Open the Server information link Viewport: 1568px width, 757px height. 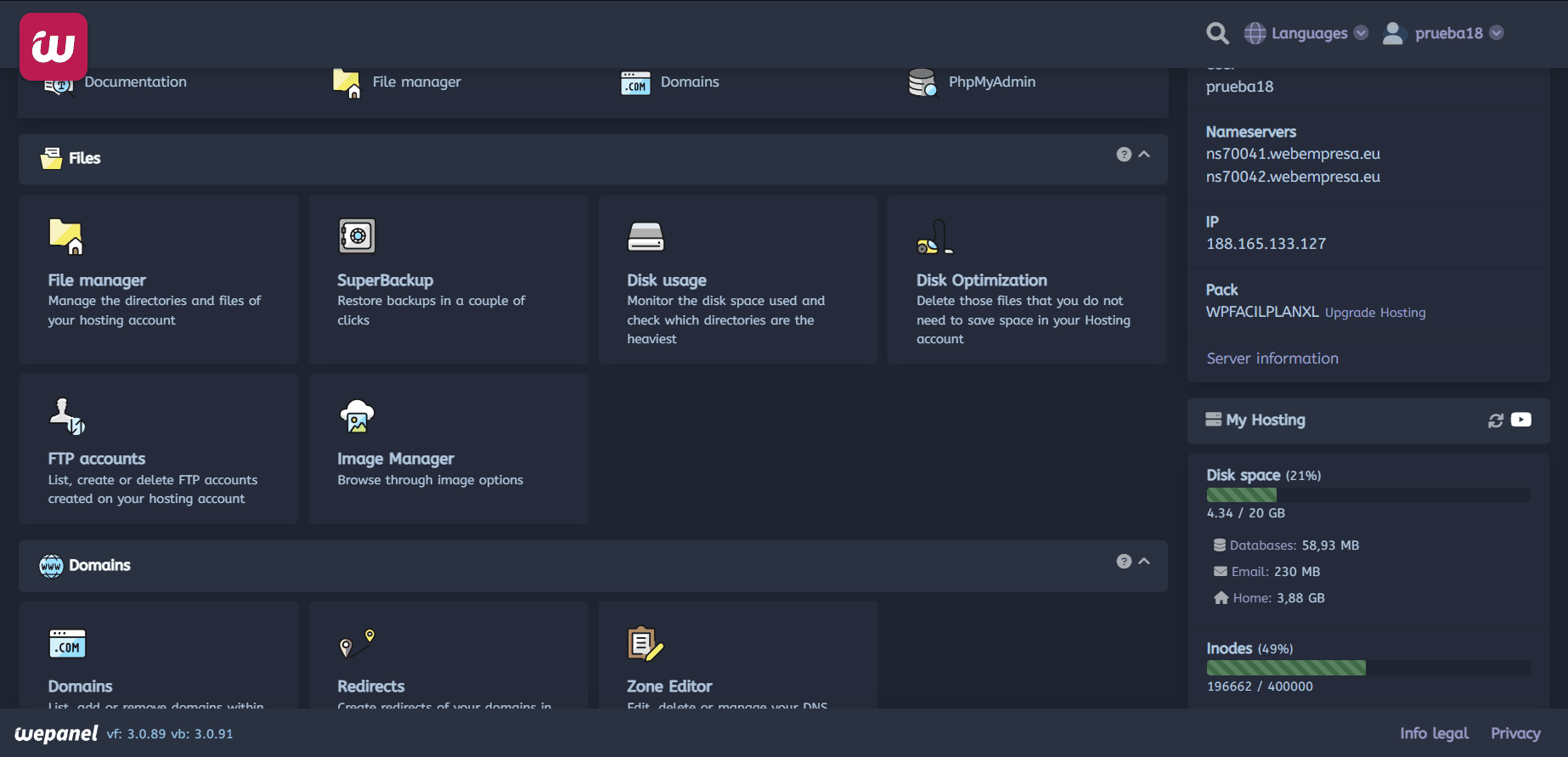(x=1272, y=359)
